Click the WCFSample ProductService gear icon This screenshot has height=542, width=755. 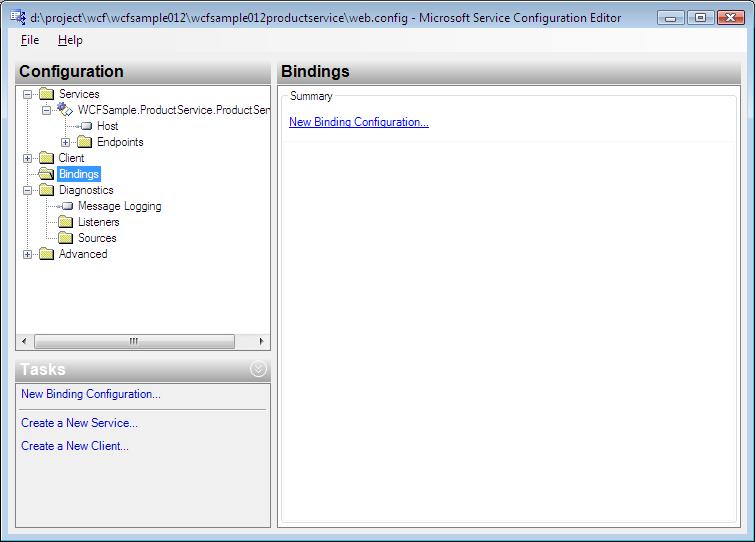[66, 110]
